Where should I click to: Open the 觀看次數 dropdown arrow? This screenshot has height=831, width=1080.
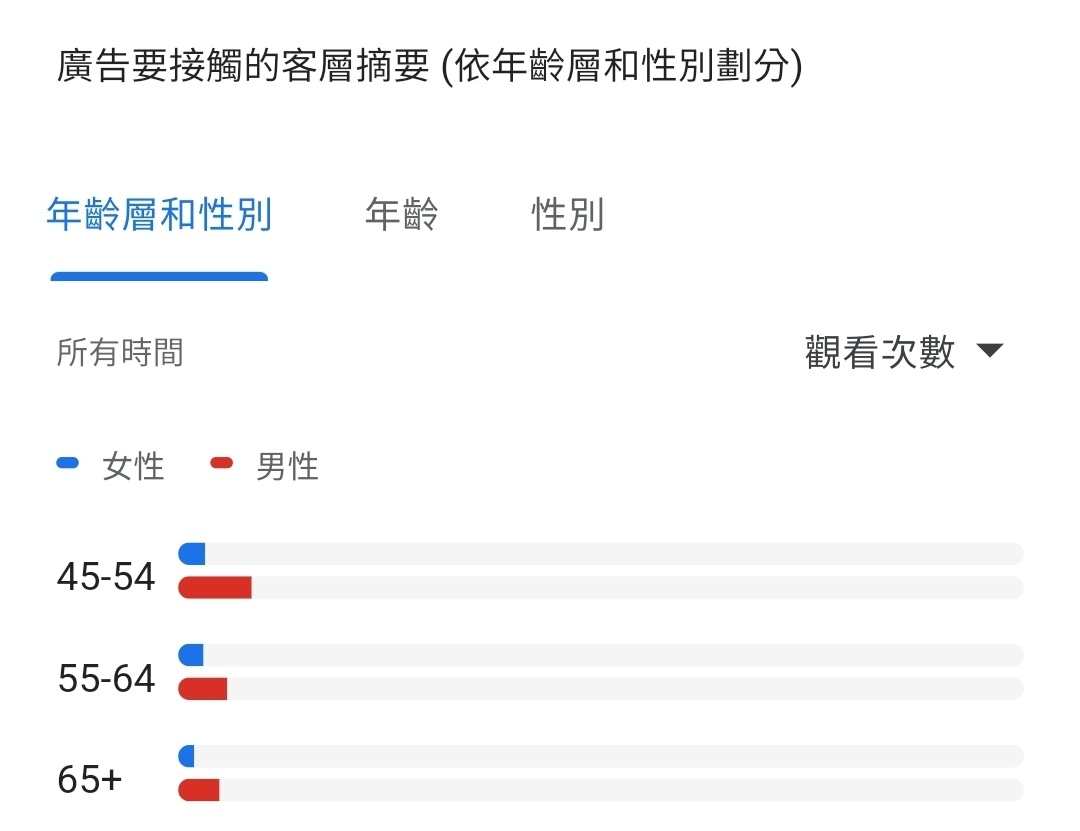tap(990, 351)
